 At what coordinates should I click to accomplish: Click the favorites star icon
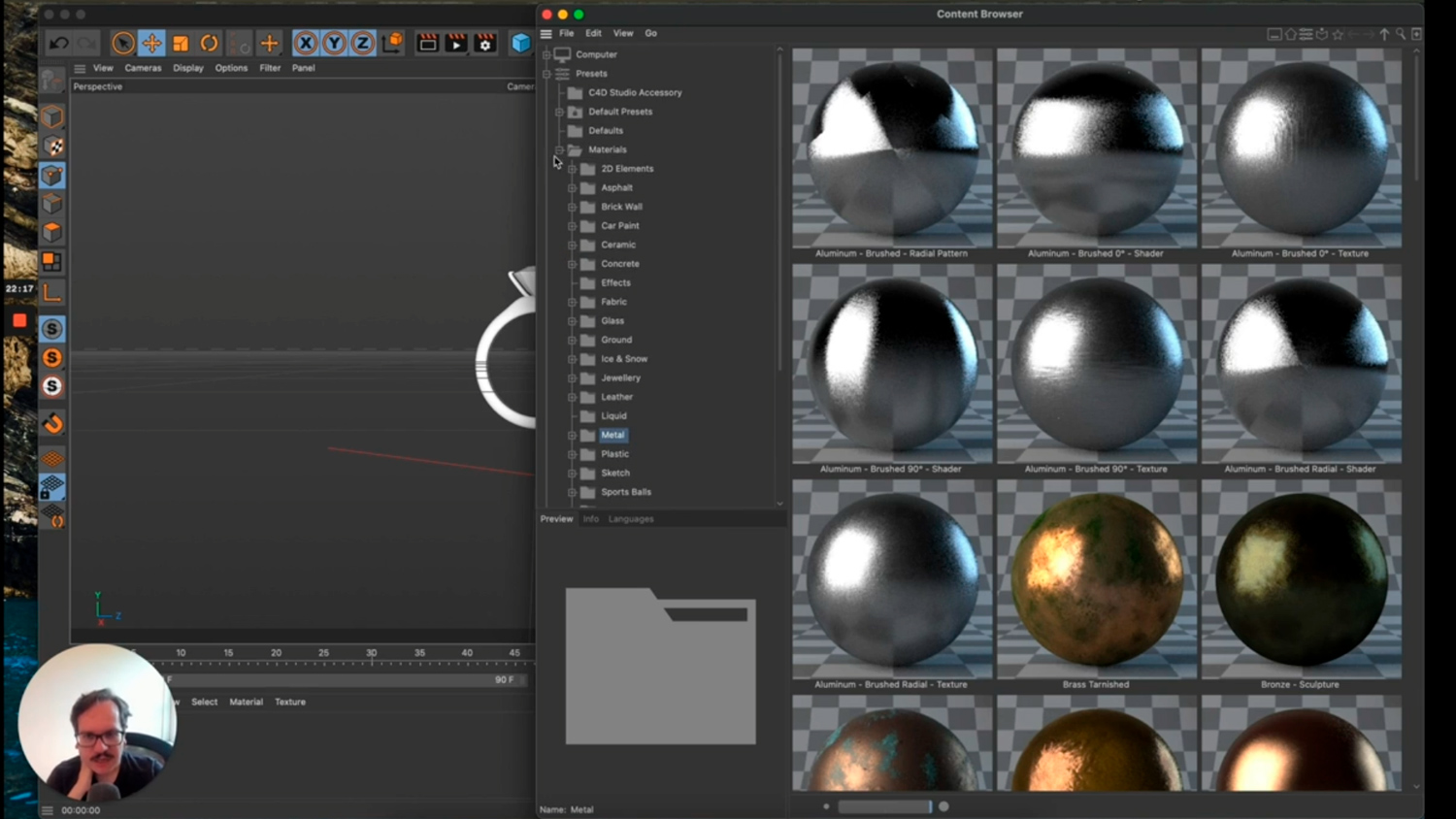(x=1338, y=34)
